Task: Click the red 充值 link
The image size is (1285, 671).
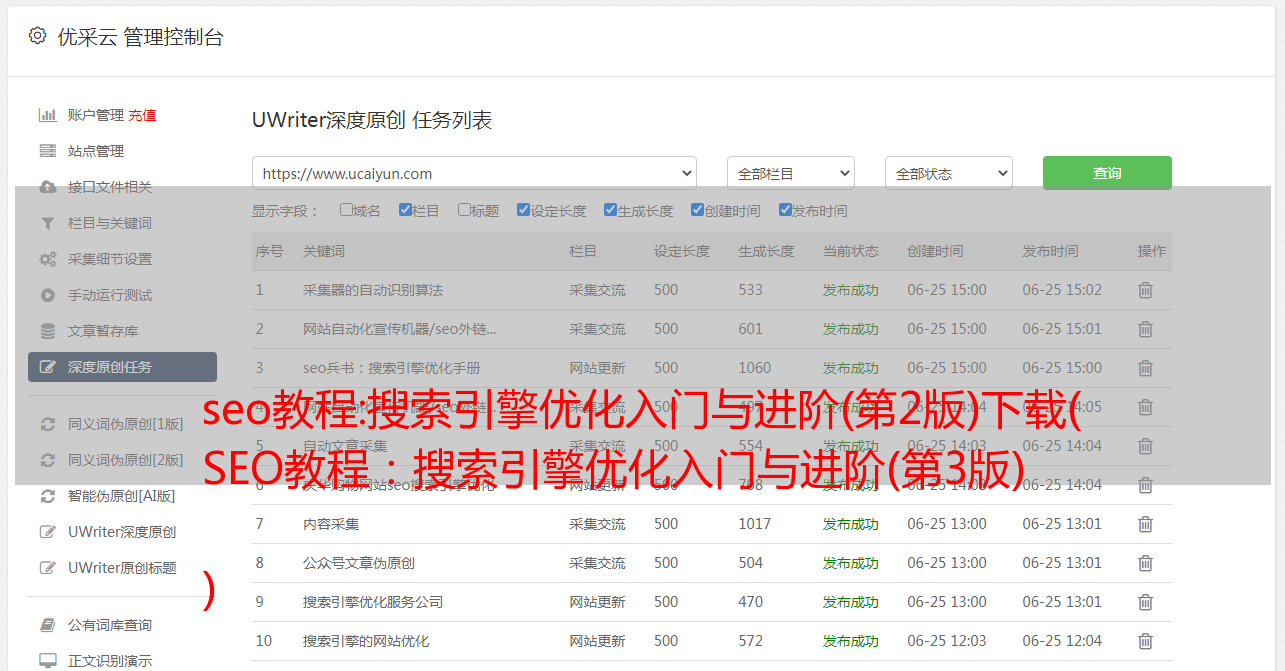Action: click(x=142, y=115)
